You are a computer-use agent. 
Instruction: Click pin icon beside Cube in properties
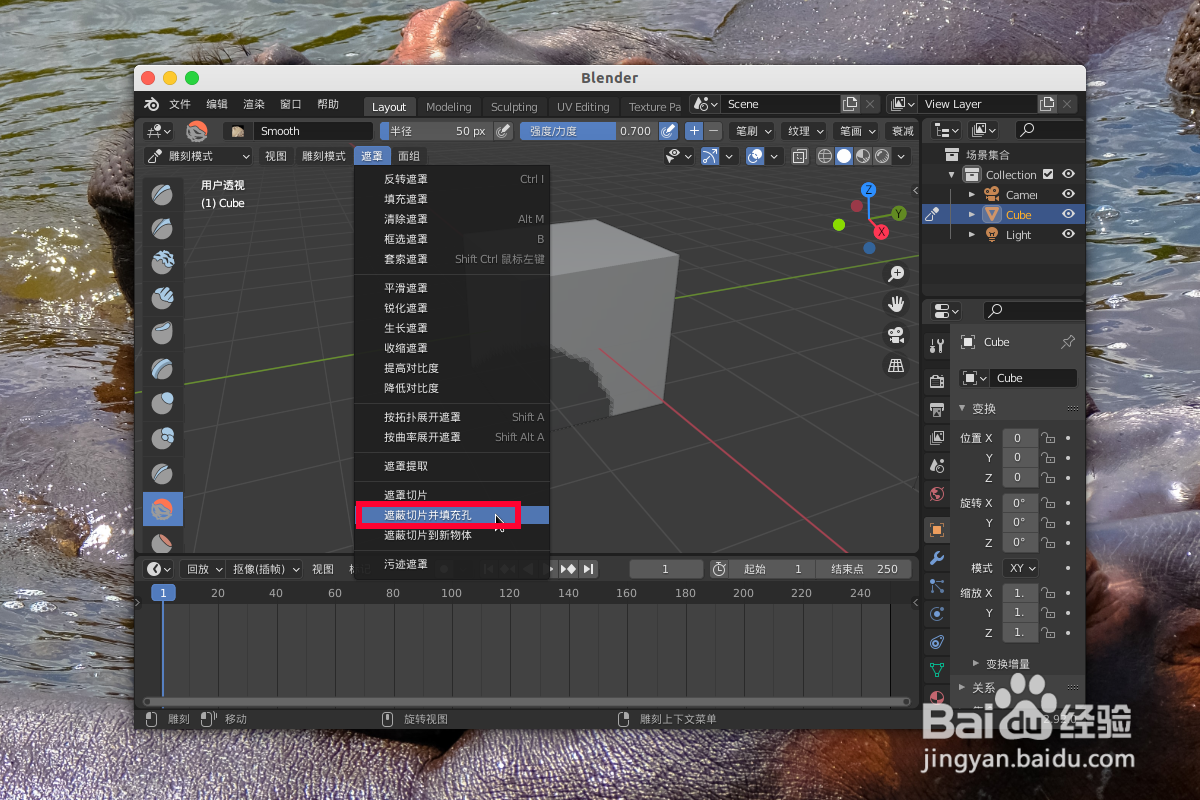pos(1067,342)
